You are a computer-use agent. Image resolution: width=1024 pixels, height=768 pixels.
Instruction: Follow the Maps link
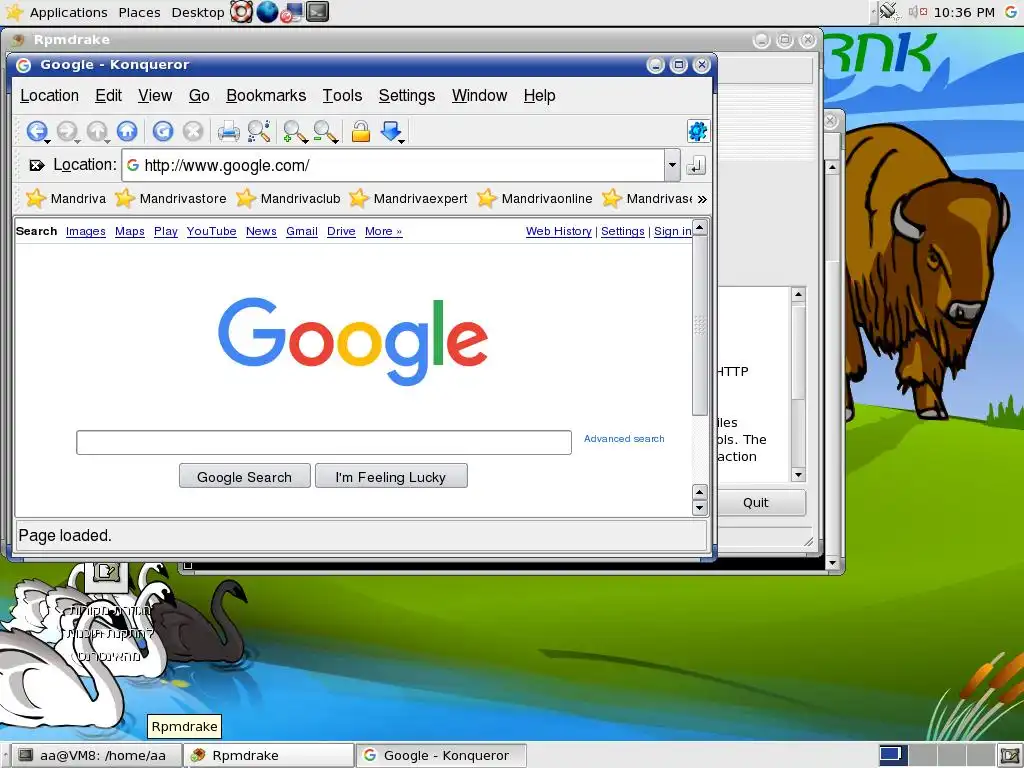pos(129,231)
